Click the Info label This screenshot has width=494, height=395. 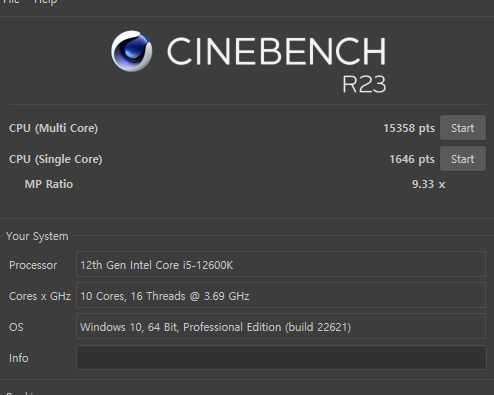[19, 358]
